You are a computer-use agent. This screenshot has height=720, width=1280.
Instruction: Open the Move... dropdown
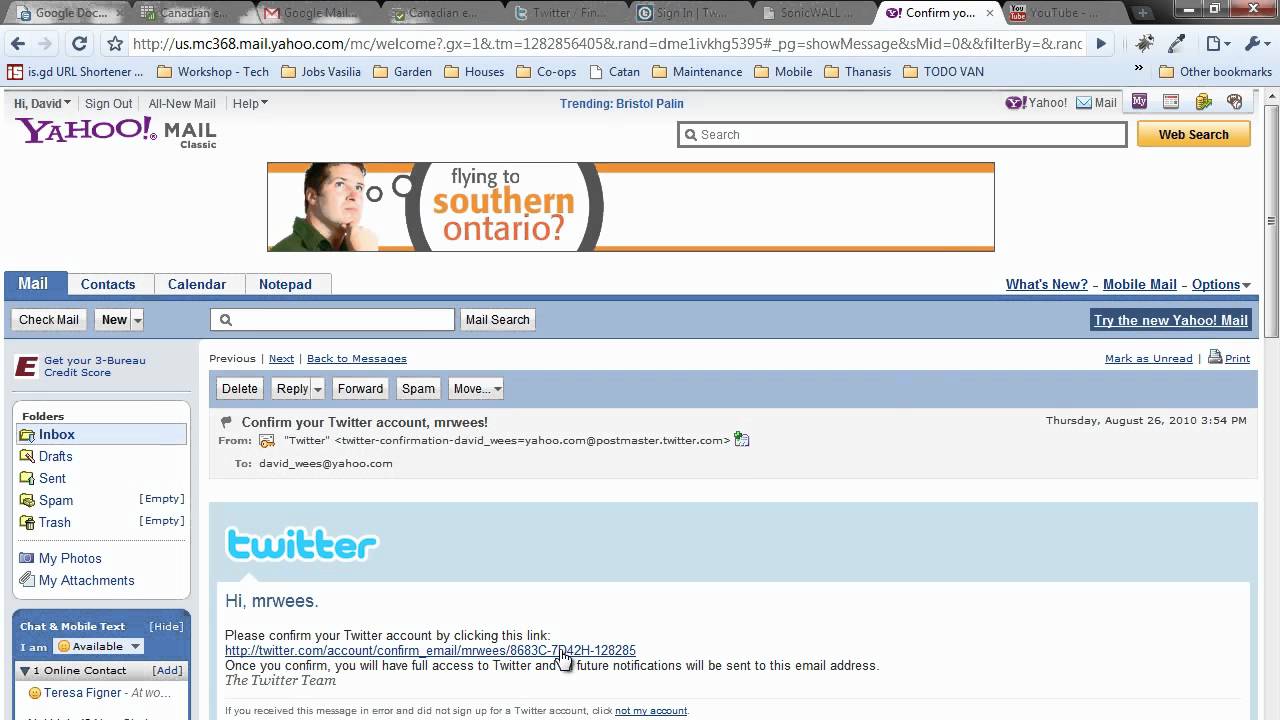click(x=475, y=389)
